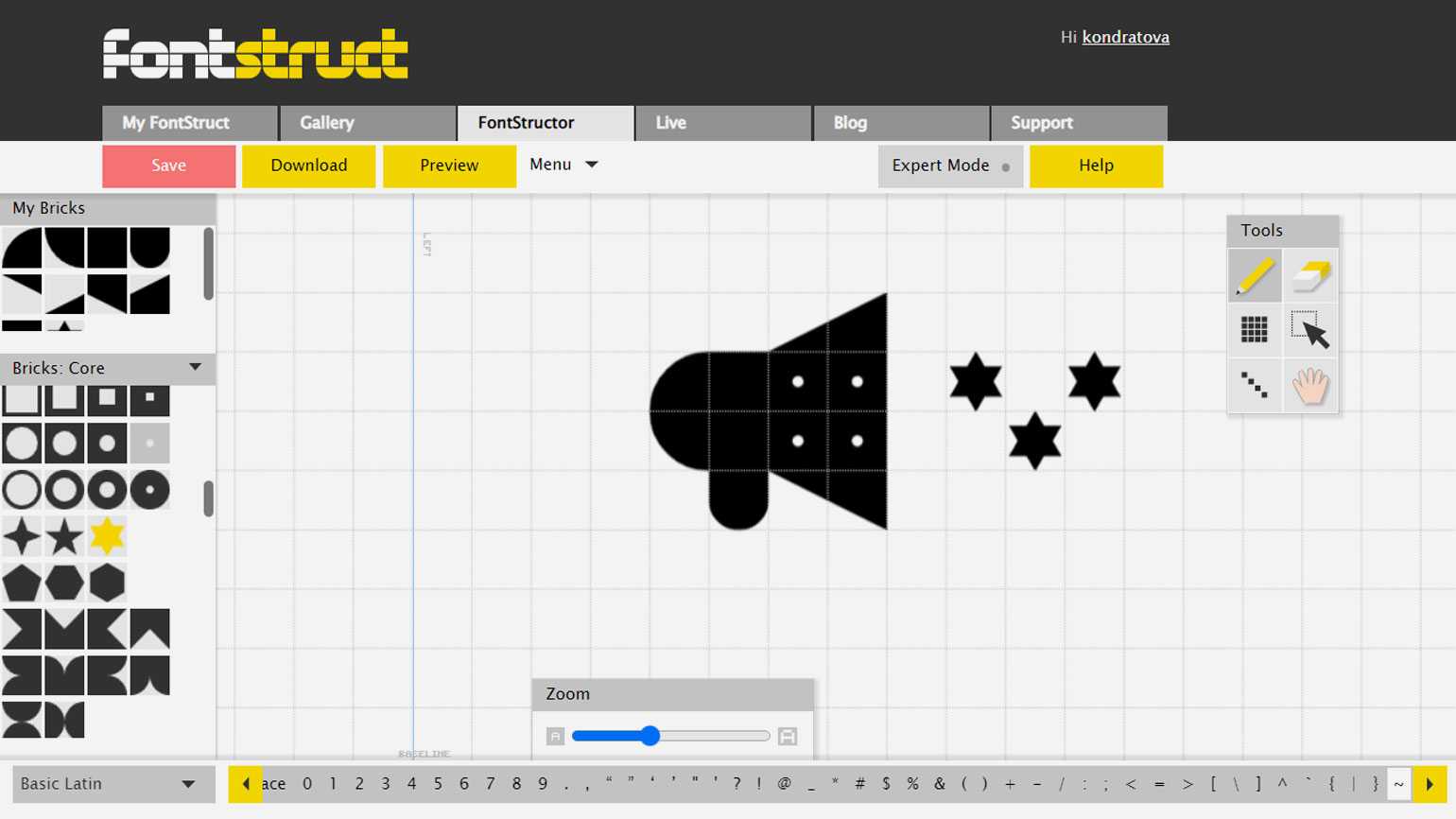
Task: Select the Hand pan tool
Action: 1310,385
